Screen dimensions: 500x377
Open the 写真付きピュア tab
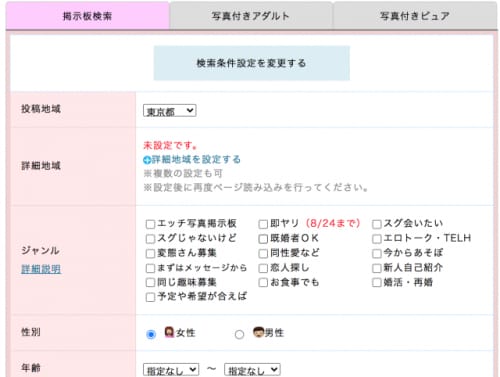click(x=415, y=16)
